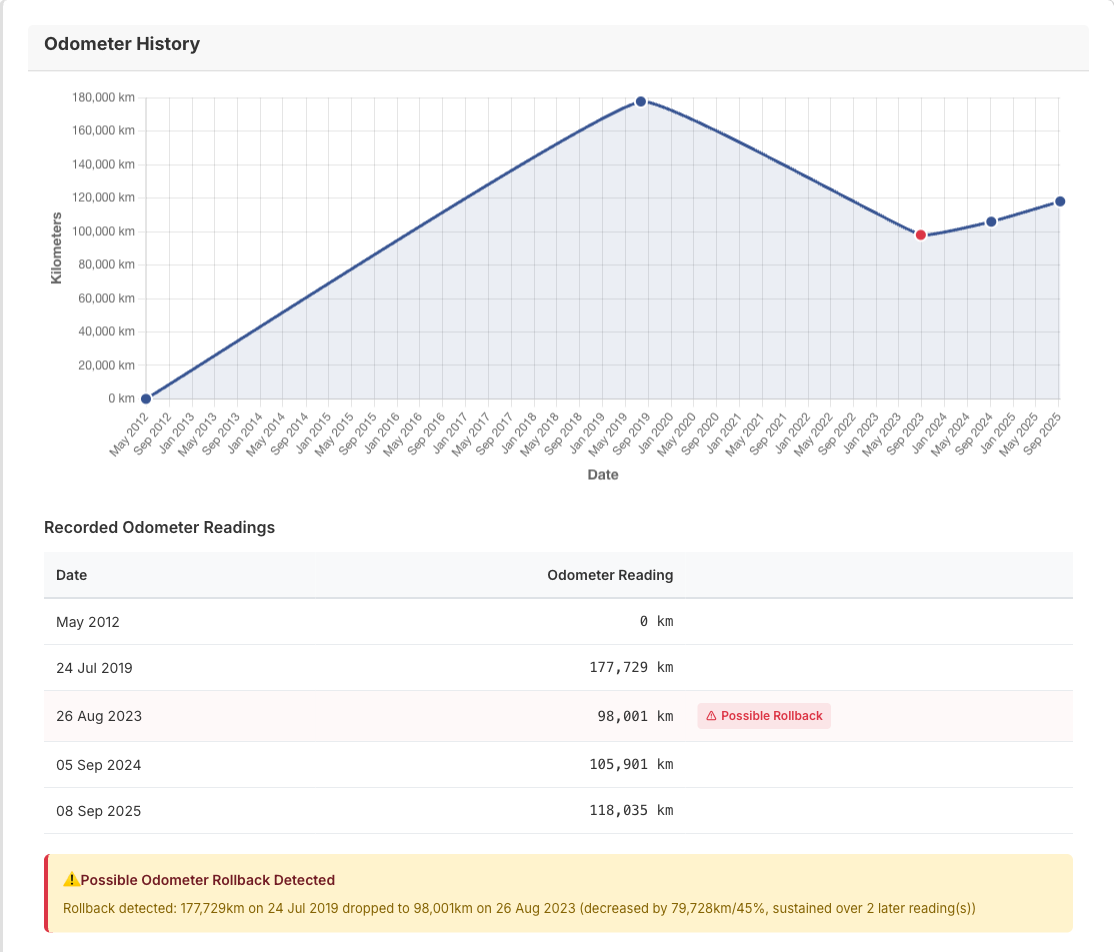Click the Sep 2025 x-axis tick label

click(x=1042, y=434)
